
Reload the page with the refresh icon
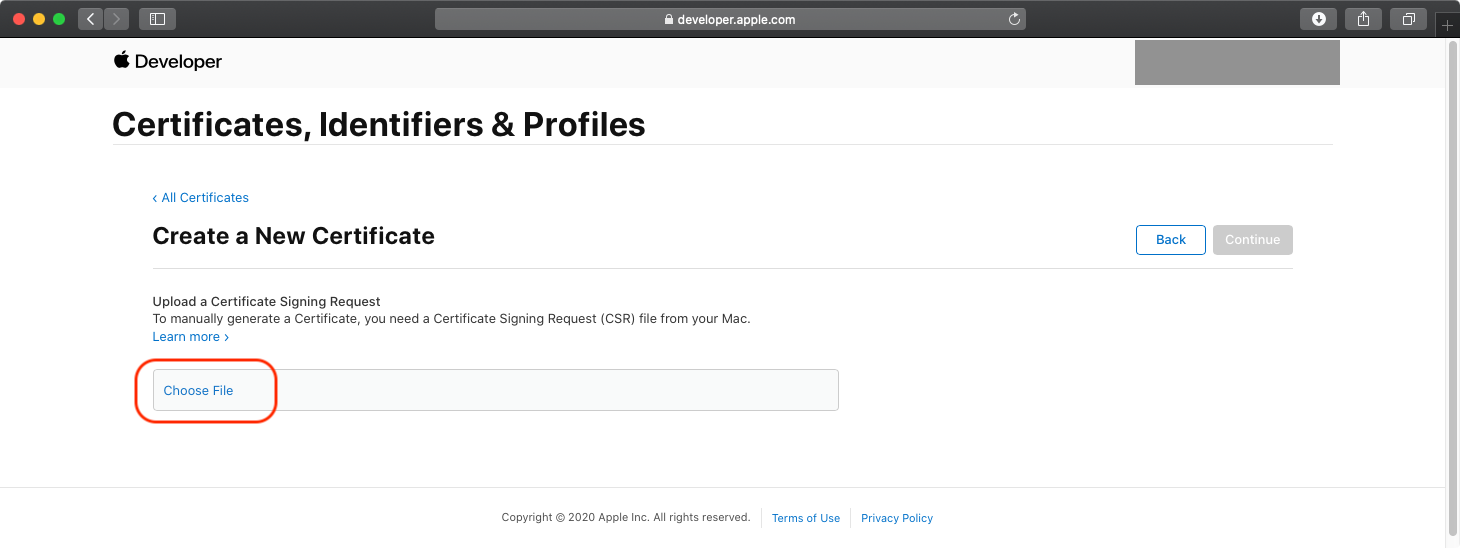[x=1014, y=19]
